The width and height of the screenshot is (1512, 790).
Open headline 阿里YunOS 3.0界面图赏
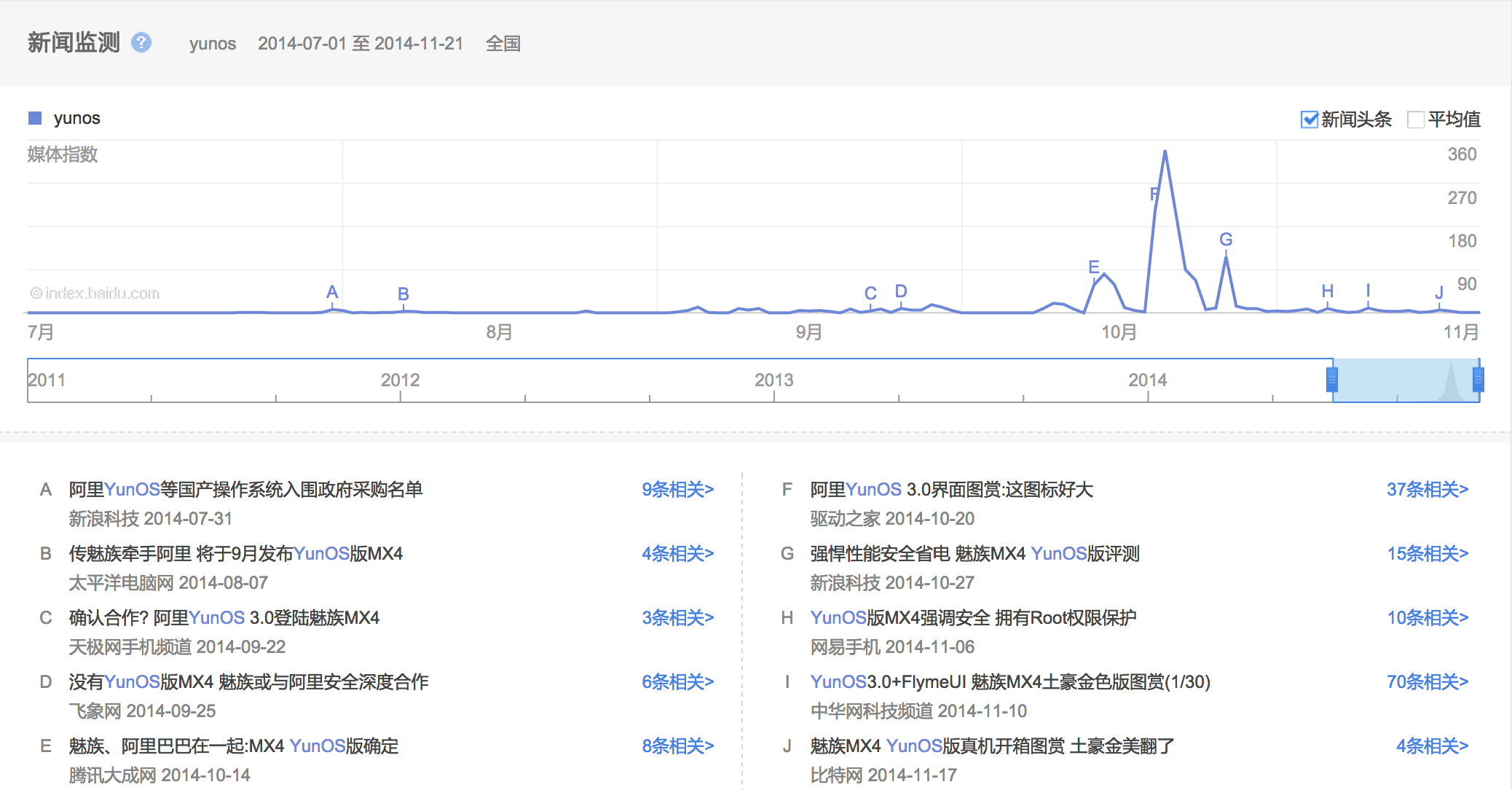click(x=951, y=490)
